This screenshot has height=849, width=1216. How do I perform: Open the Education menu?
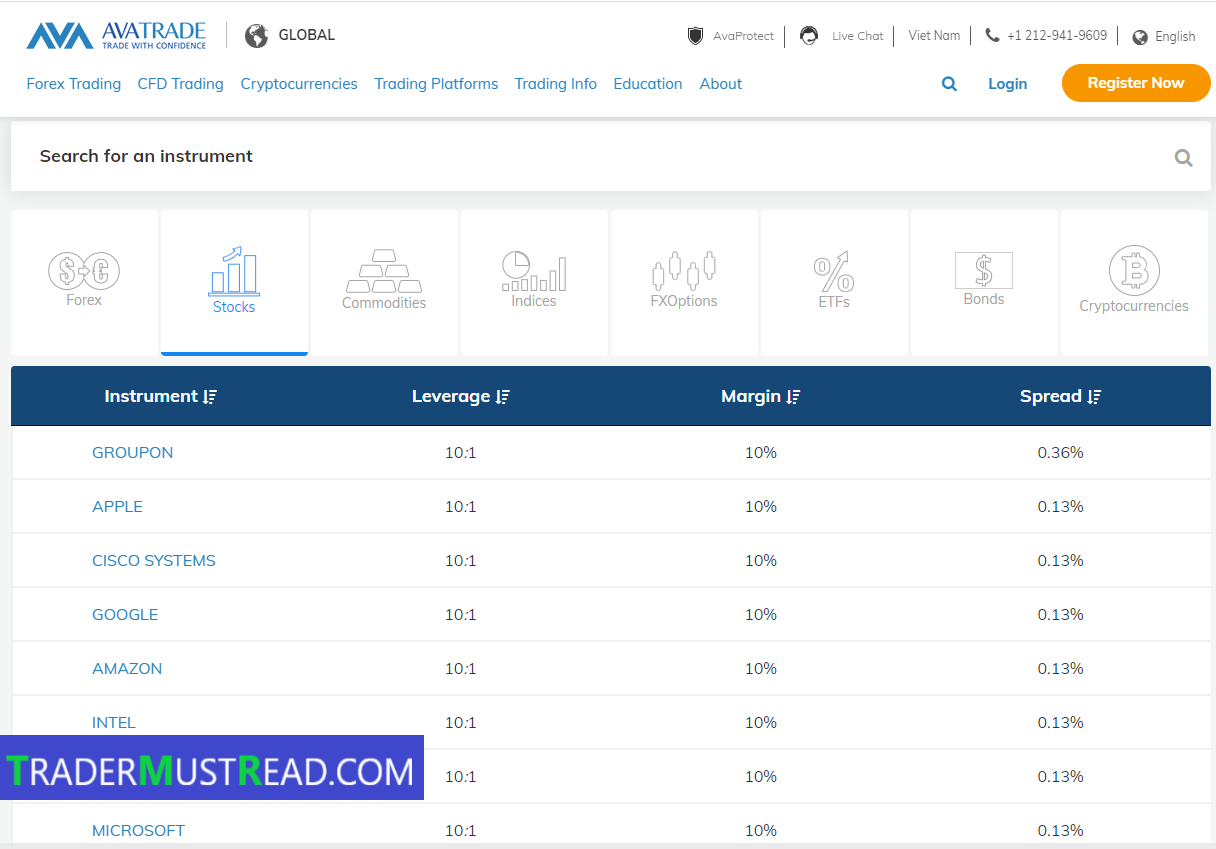[648, 84]
